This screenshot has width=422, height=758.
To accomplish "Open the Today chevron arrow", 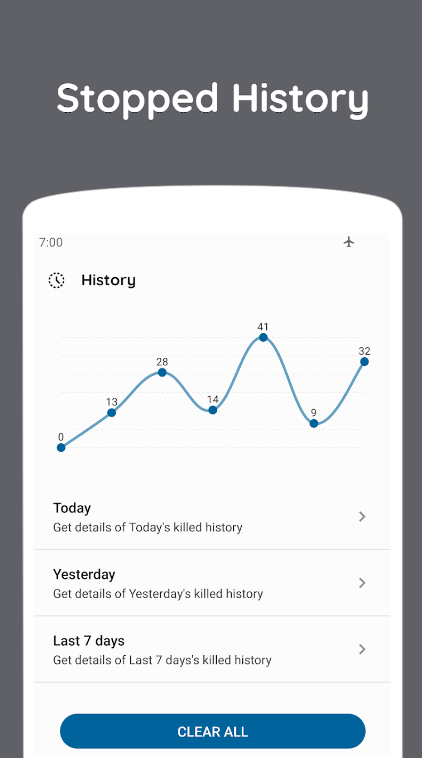I will tap(362, 517).
